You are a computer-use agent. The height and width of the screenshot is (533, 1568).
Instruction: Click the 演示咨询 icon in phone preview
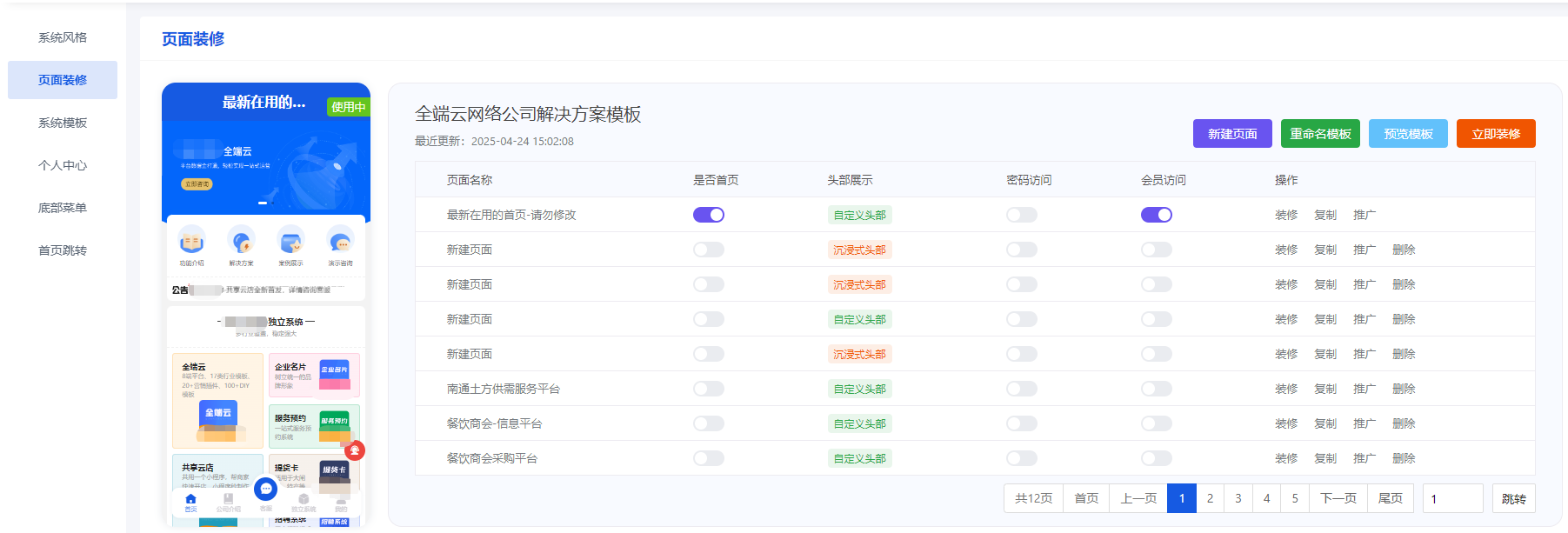340,240
